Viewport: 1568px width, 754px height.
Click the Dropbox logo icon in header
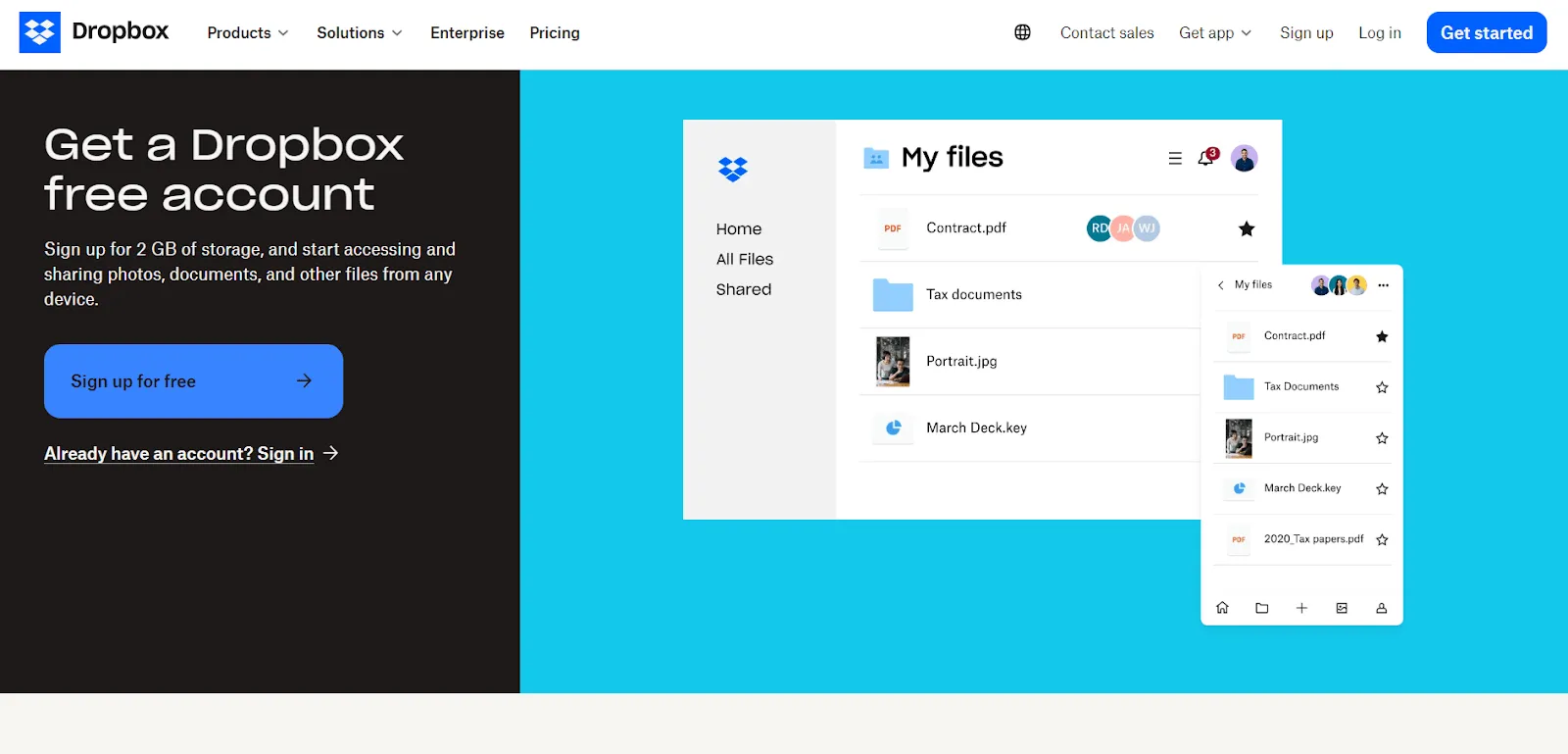40,32
